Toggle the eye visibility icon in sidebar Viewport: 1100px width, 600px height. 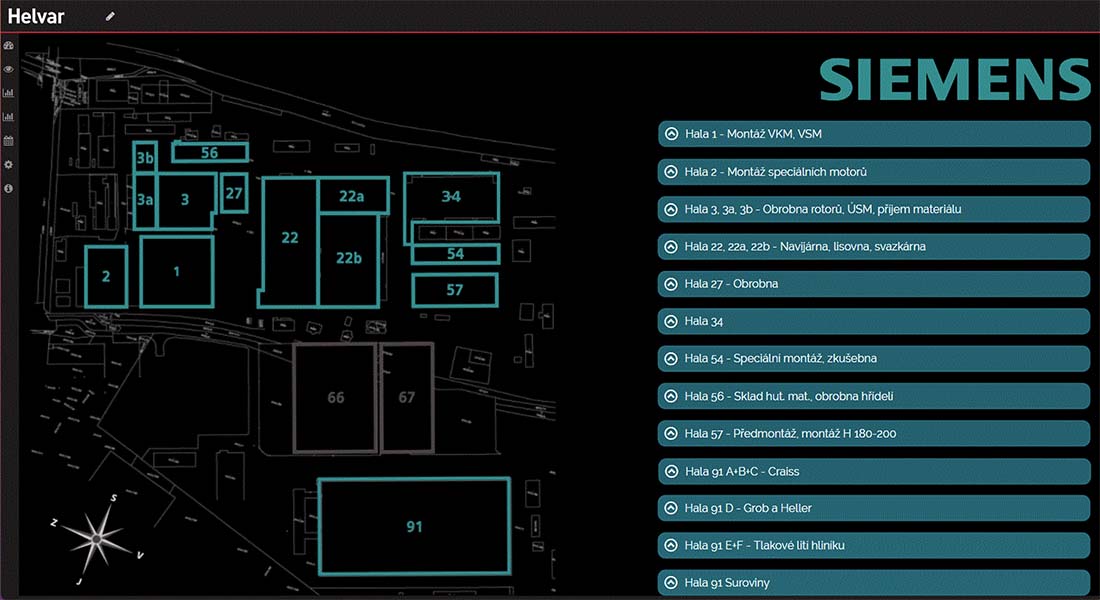point(9,69)
